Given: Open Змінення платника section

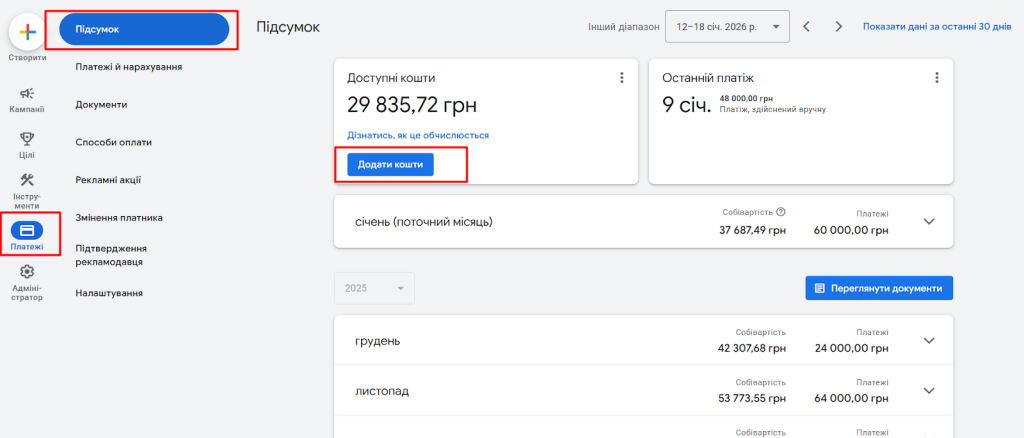Looking at the screenshot, I should (119, 218).
